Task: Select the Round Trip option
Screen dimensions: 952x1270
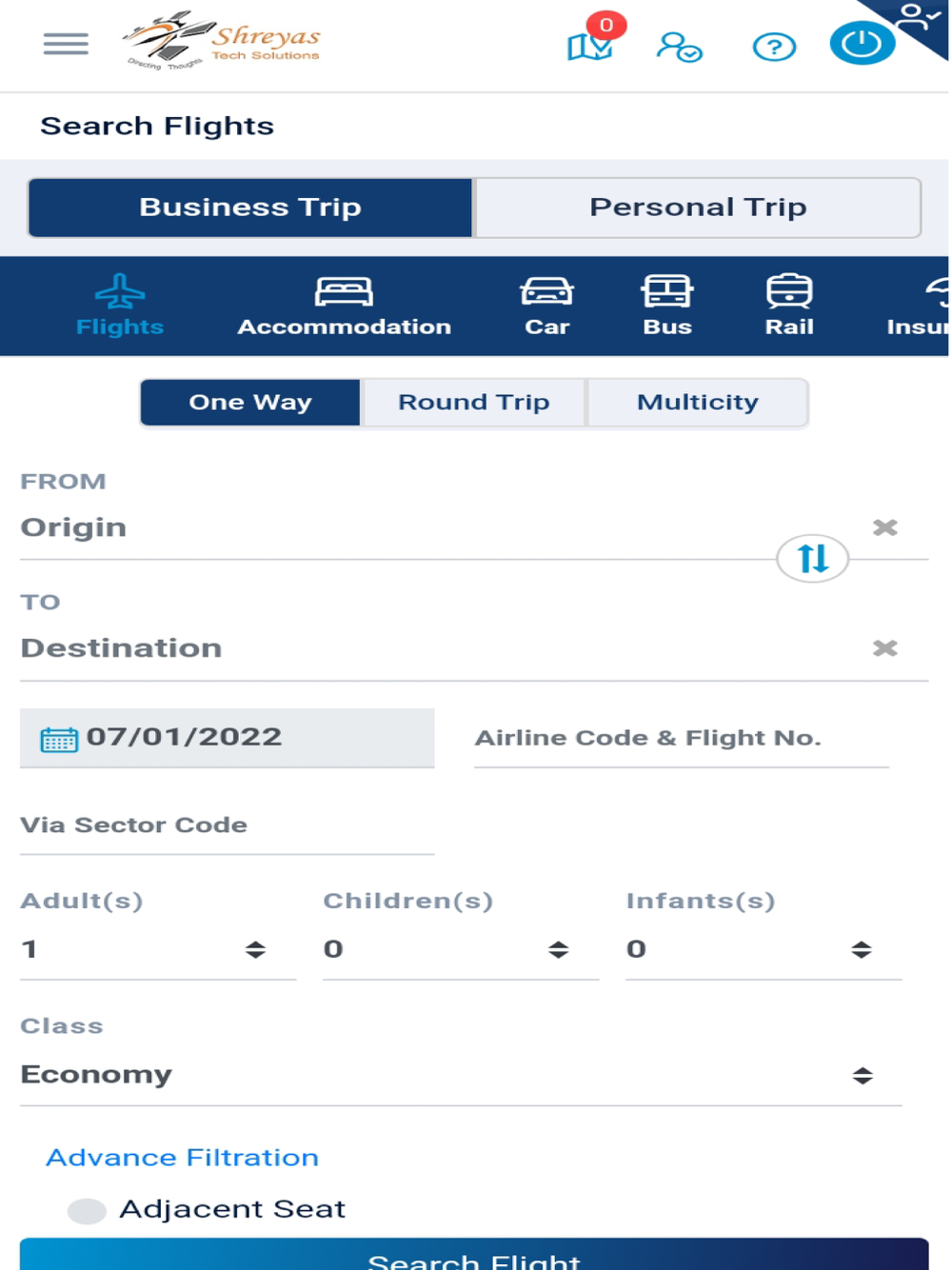Action: coord(473,403)
